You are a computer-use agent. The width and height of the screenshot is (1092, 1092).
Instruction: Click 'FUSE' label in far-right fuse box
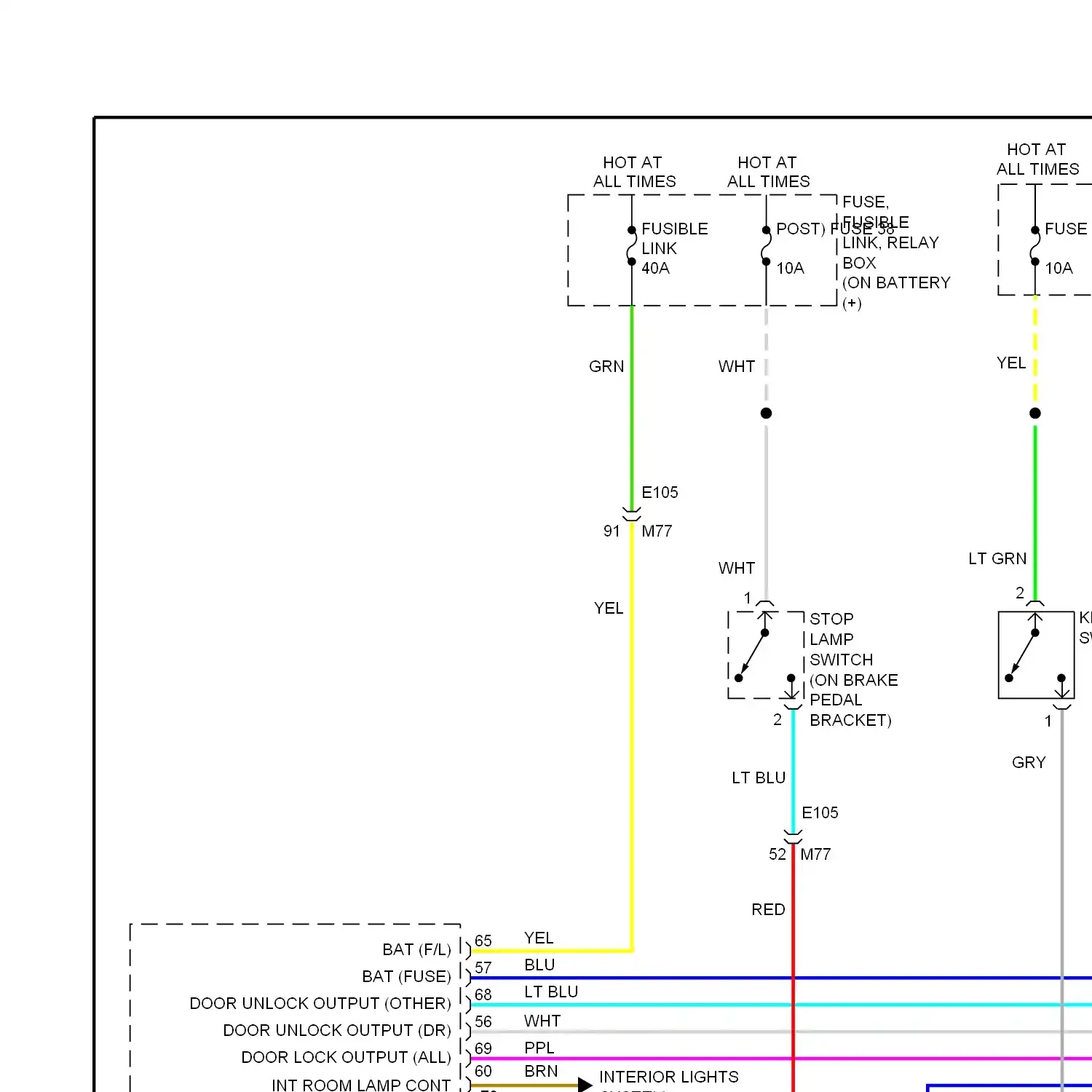1066,229
